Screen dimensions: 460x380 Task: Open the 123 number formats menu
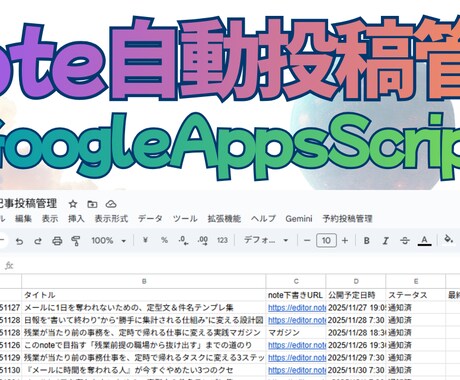[x=222, y=240]
